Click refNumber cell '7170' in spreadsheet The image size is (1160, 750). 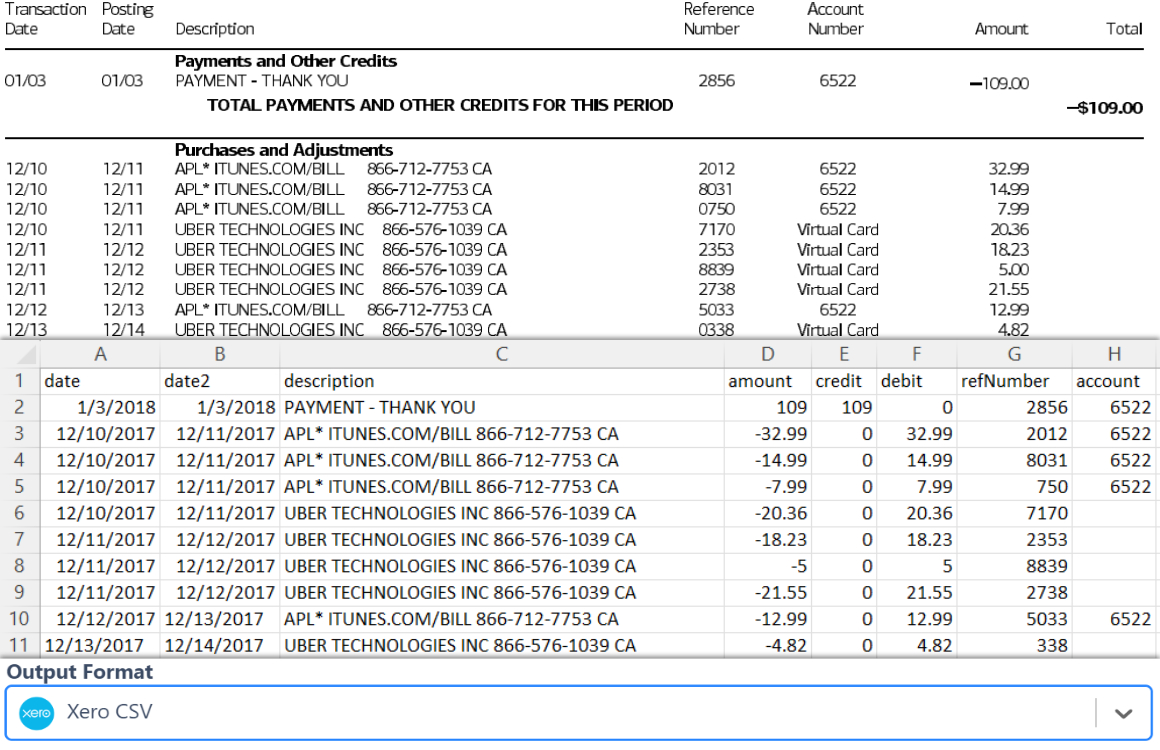(x=1014, y=513)
